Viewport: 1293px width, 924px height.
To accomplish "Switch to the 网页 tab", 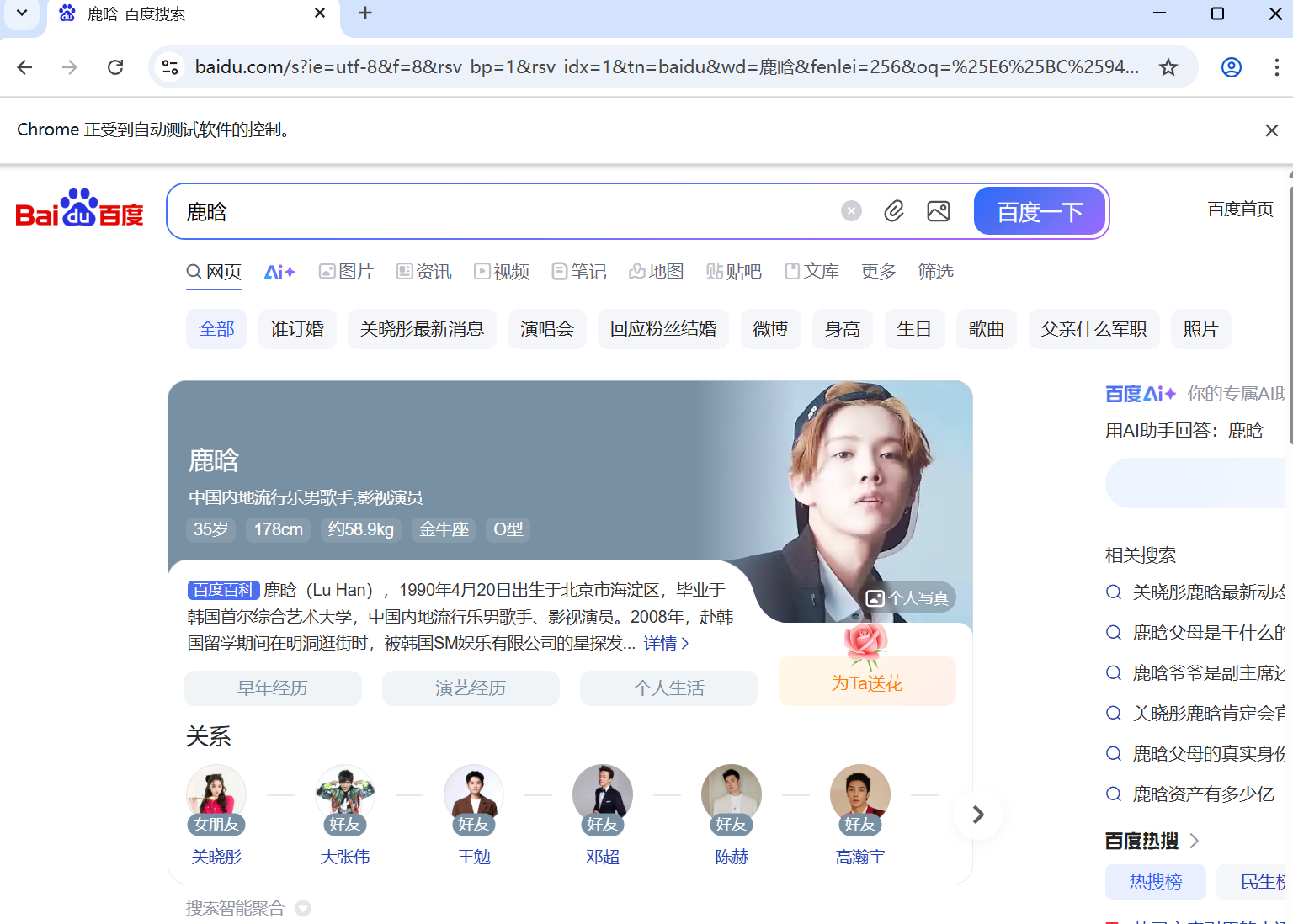I will [x=214, y=272].
